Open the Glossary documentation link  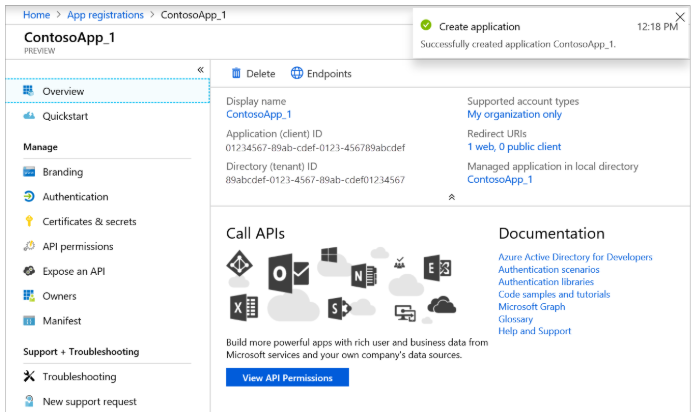point(516,319)
